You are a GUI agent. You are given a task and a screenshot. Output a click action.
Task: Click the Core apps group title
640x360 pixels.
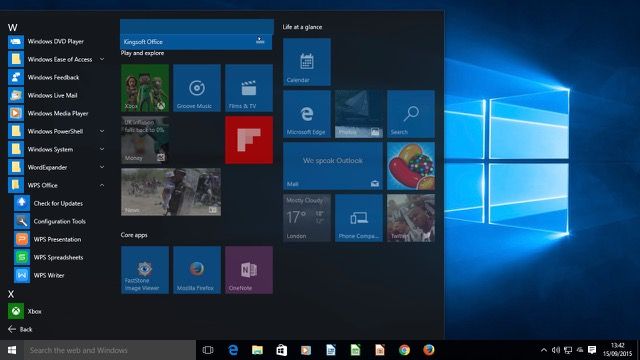[134, 235]
